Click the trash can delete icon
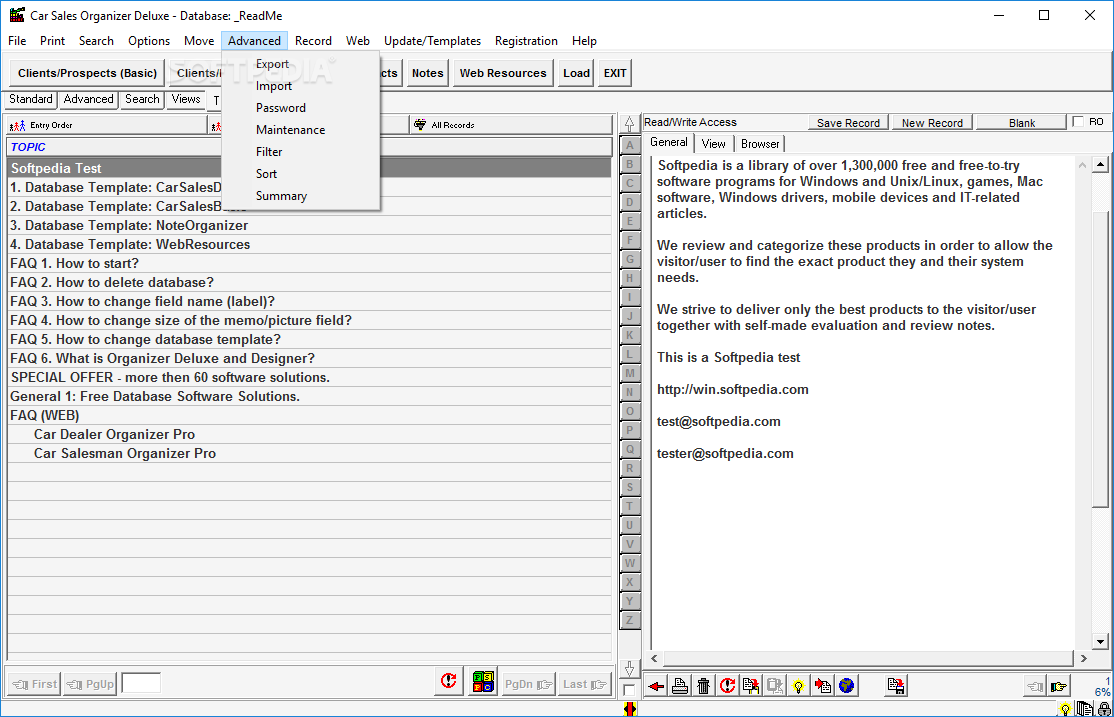This screenshot has height=717, width=1114. 703,686
